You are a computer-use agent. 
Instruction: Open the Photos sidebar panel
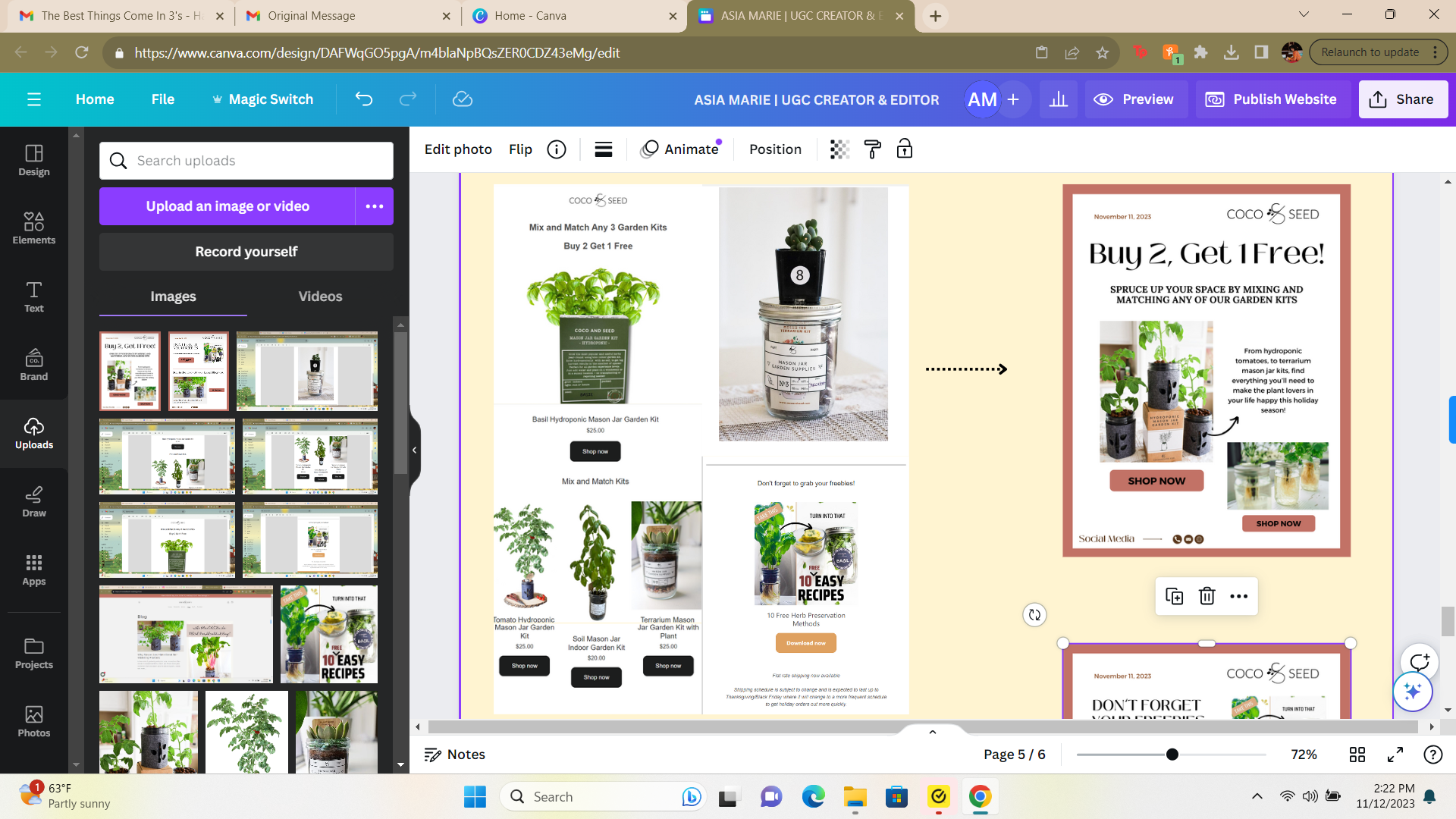34,721
